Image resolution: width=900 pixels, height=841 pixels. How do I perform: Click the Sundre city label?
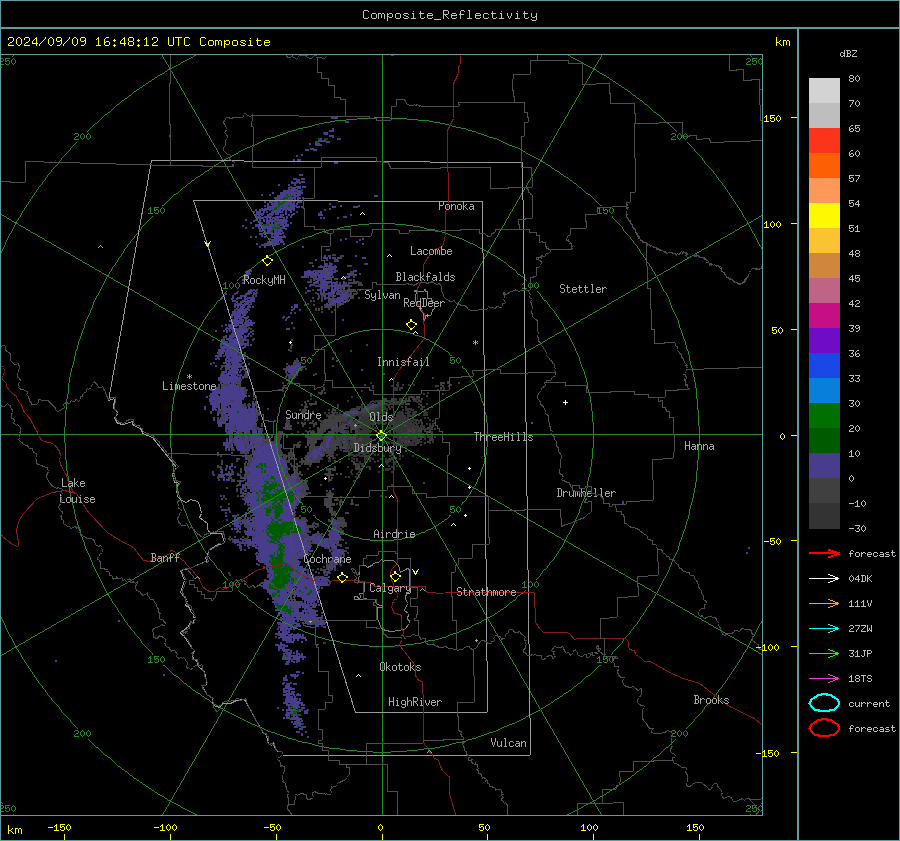pos(303,414)
